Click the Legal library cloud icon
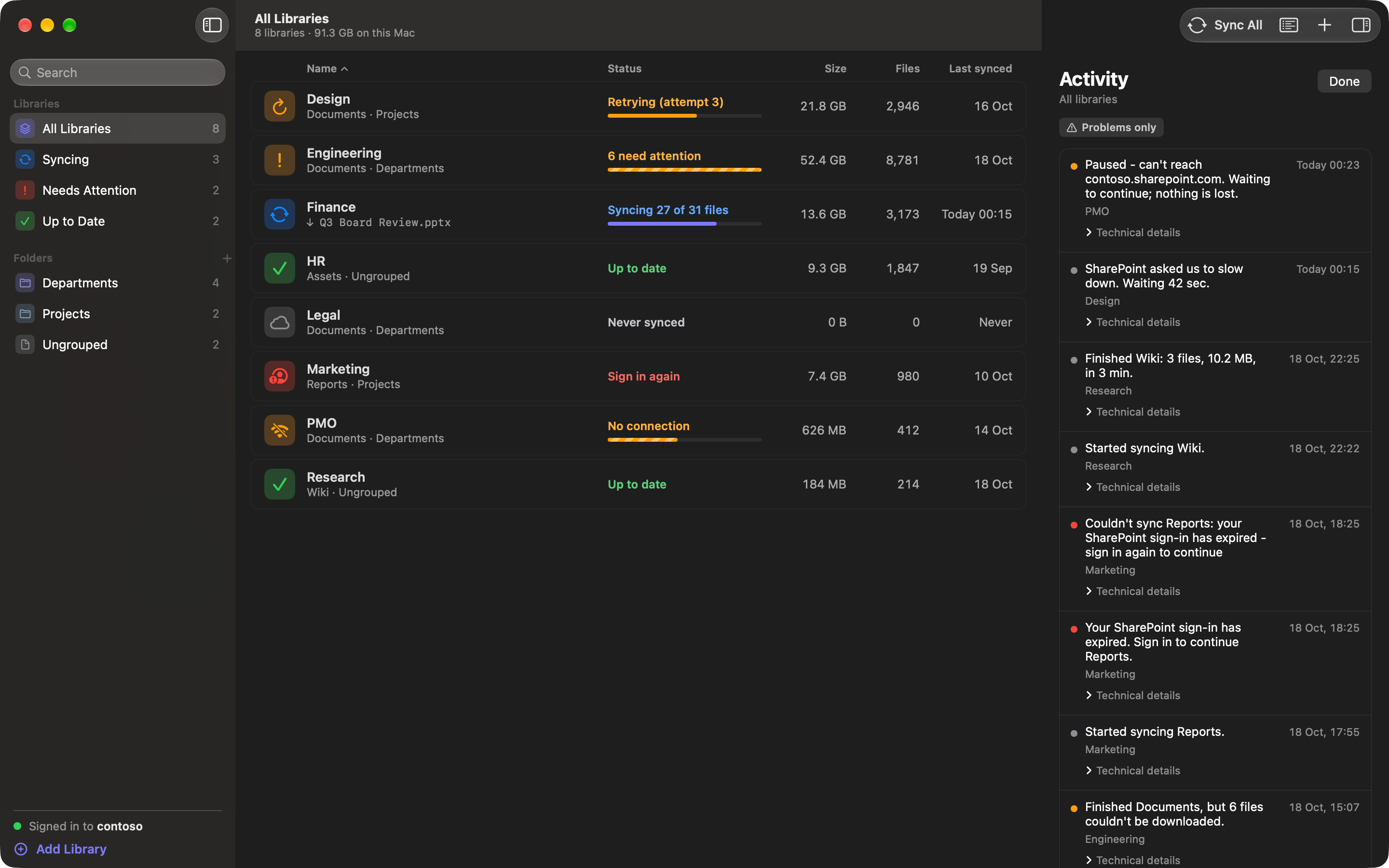Screen dimensions: 1389x868 [x=280, y=322]
